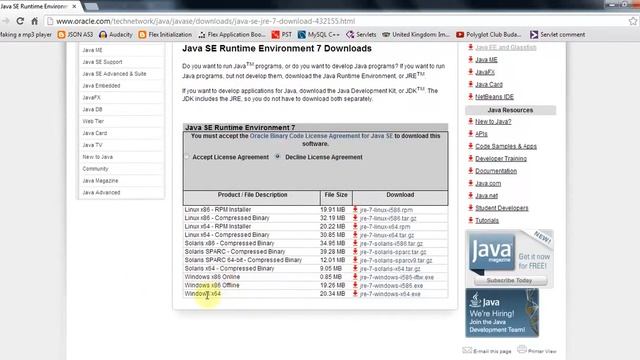The width and height of the screenshot is (640, 360).
Task: Open the PST bookmark
Action: pos(282,35)
